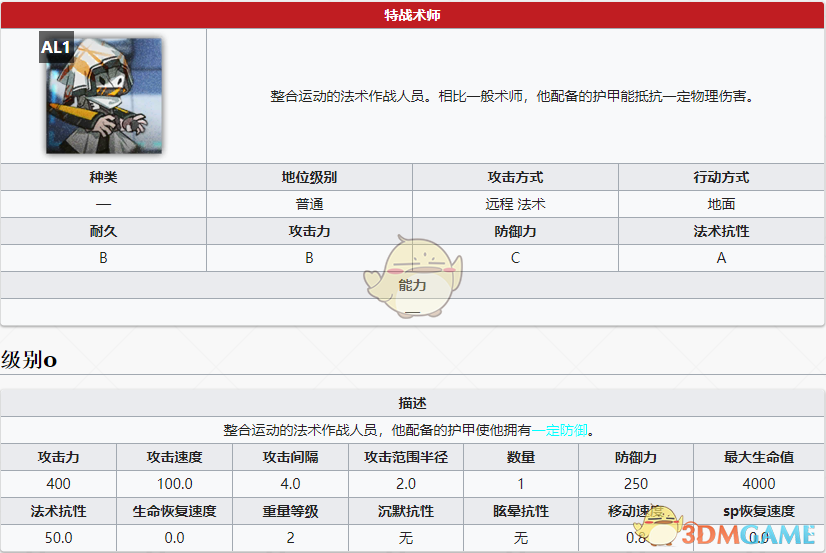Viewport: 826px width, 553px height.
Task: Click the hooded caster enemy portrait
Action: tap(104, 96)
